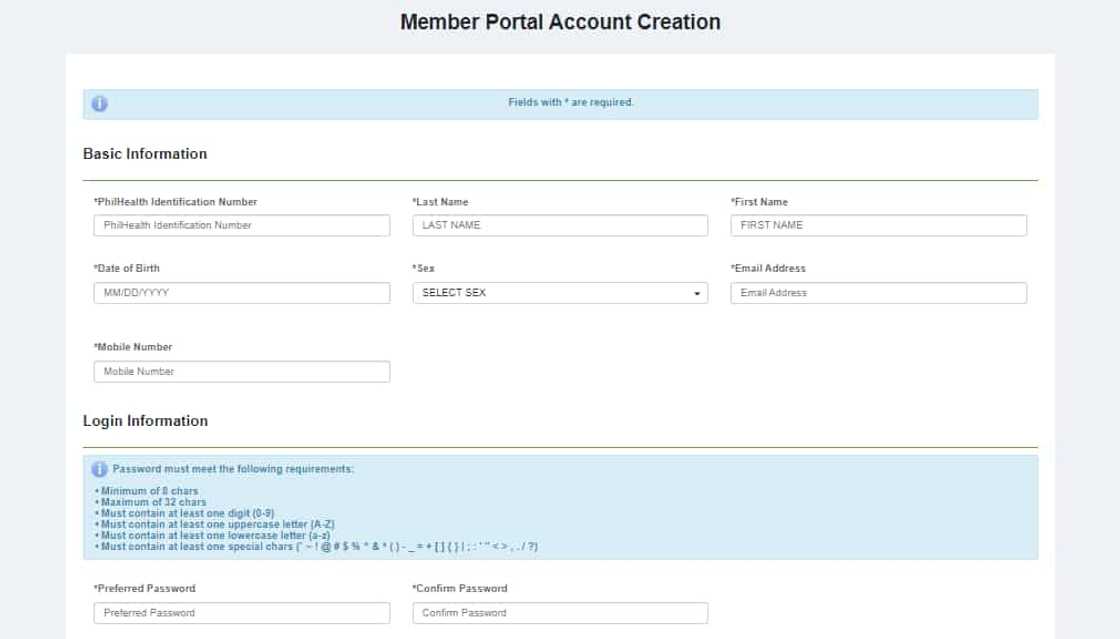Click into the Mobile Number text box

click(241, 372)
